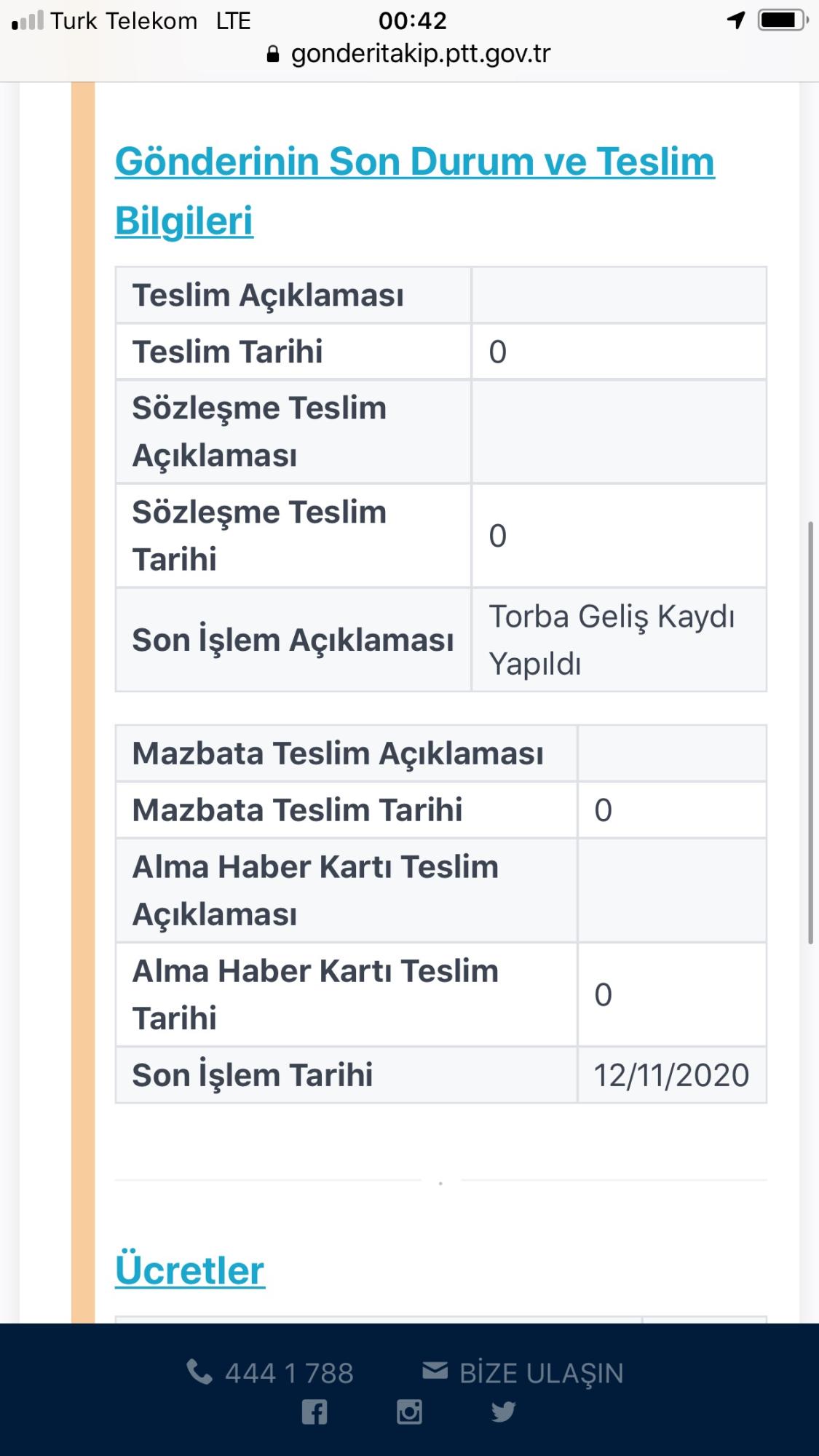Screen dimensions: 819x1456
Task: Tap the 12/11/2020 Son İşlem Tarihi value
Action: click(x=671, y=1075)
